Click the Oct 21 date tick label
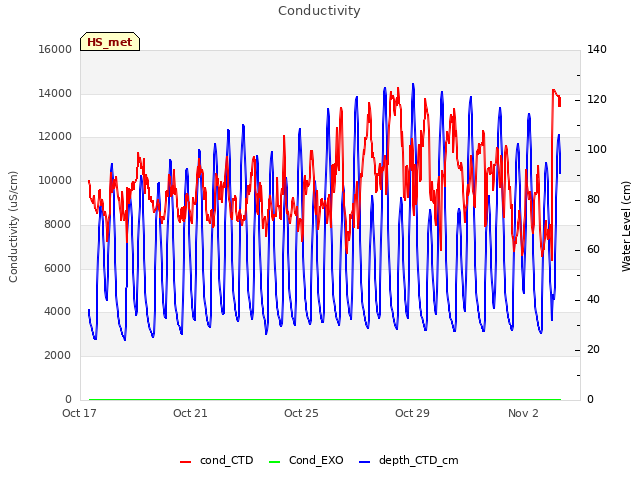Image resolution: width=640 pixels, height=480 pixels. pyautogui.click(x=190, y=413)
